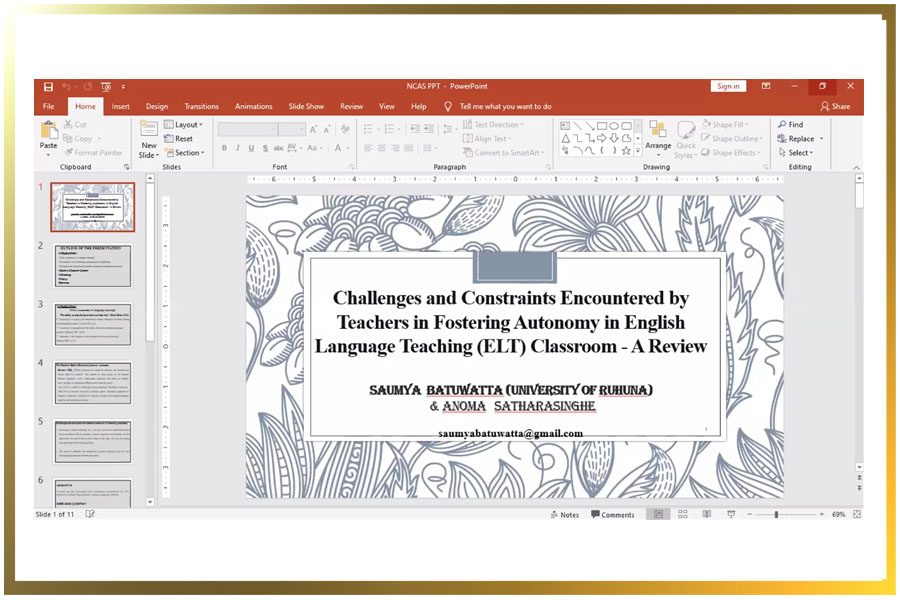Insert a New Slide

point(149,140)
